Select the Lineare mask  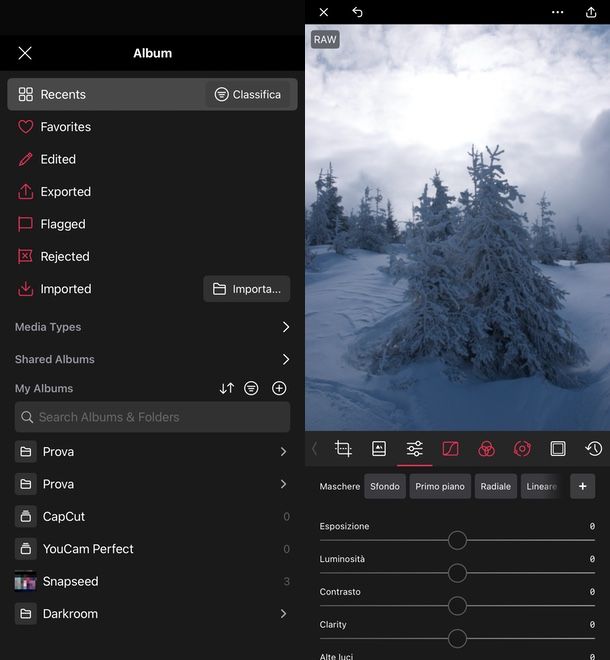[541, 486]
